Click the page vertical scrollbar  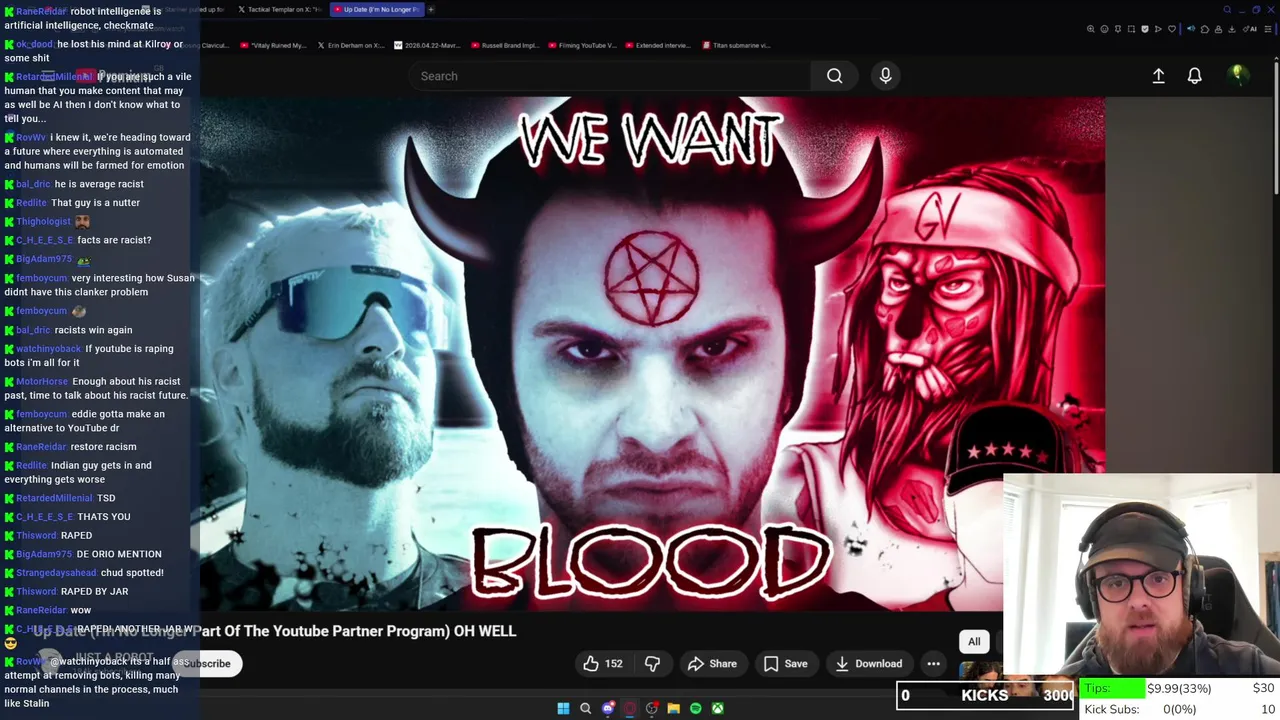1275,130
